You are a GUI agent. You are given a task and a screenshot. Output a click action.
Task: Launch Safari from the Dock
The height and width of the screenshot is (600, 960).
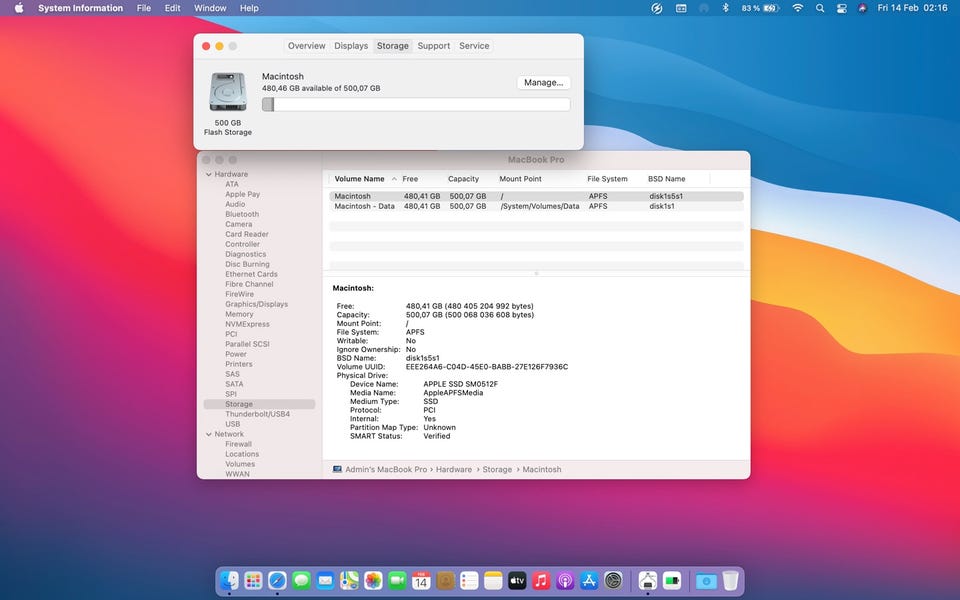[277, 580]
